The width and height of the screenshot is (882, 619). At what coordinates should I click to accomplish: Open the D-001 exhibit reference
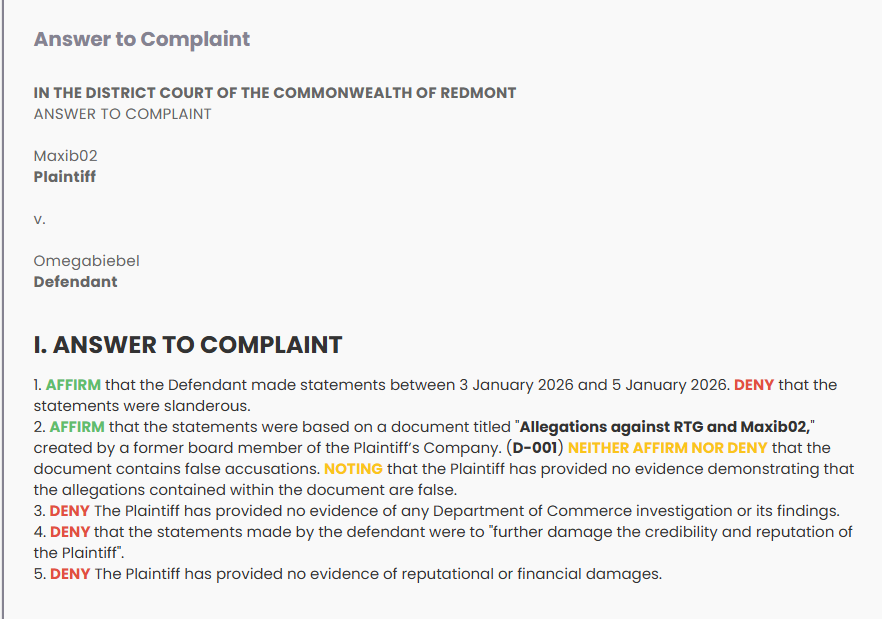click(535, 448)
